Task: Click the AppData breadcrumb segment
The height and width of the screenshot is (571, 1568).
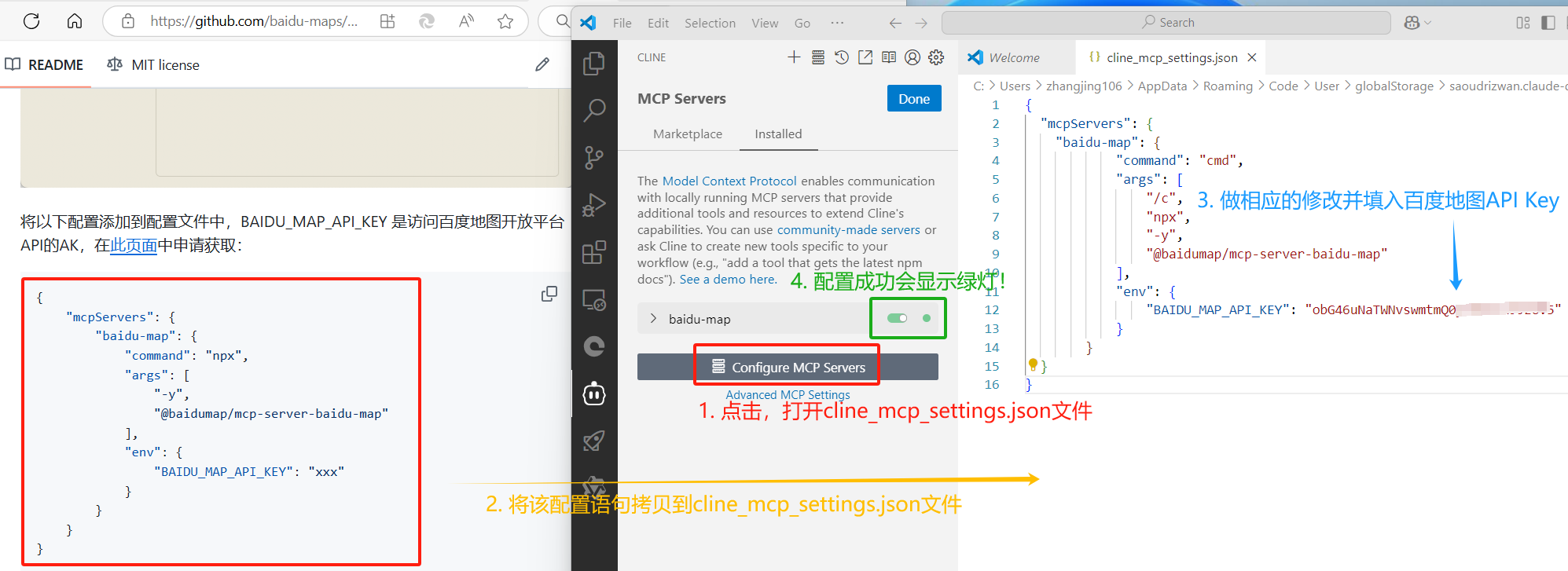Action: pyautogui.click(x=1162, y=86)
